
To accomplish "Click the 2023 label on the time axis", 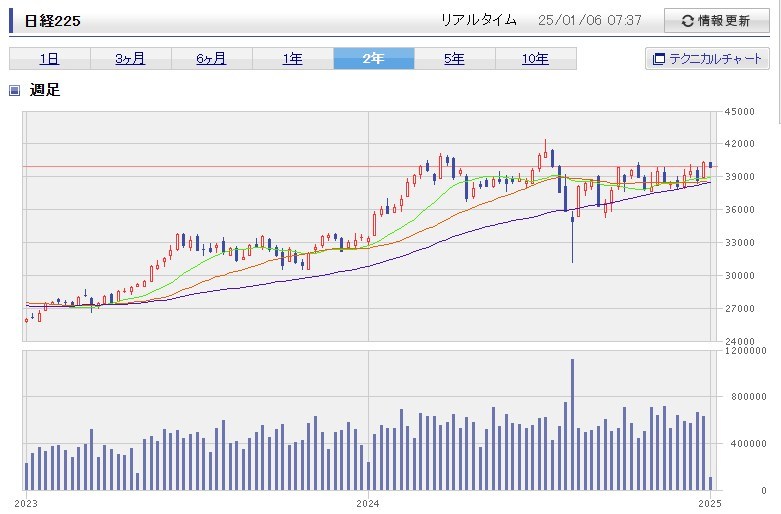I will click(26, 505).
